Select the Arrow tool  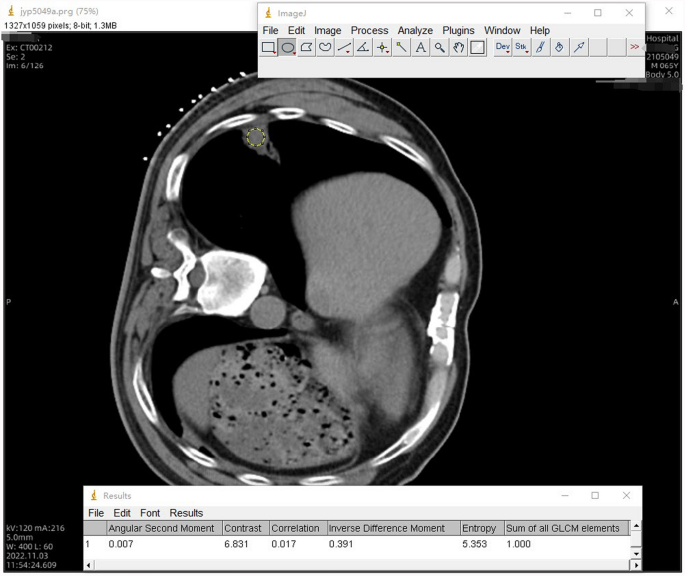[579, 47]
